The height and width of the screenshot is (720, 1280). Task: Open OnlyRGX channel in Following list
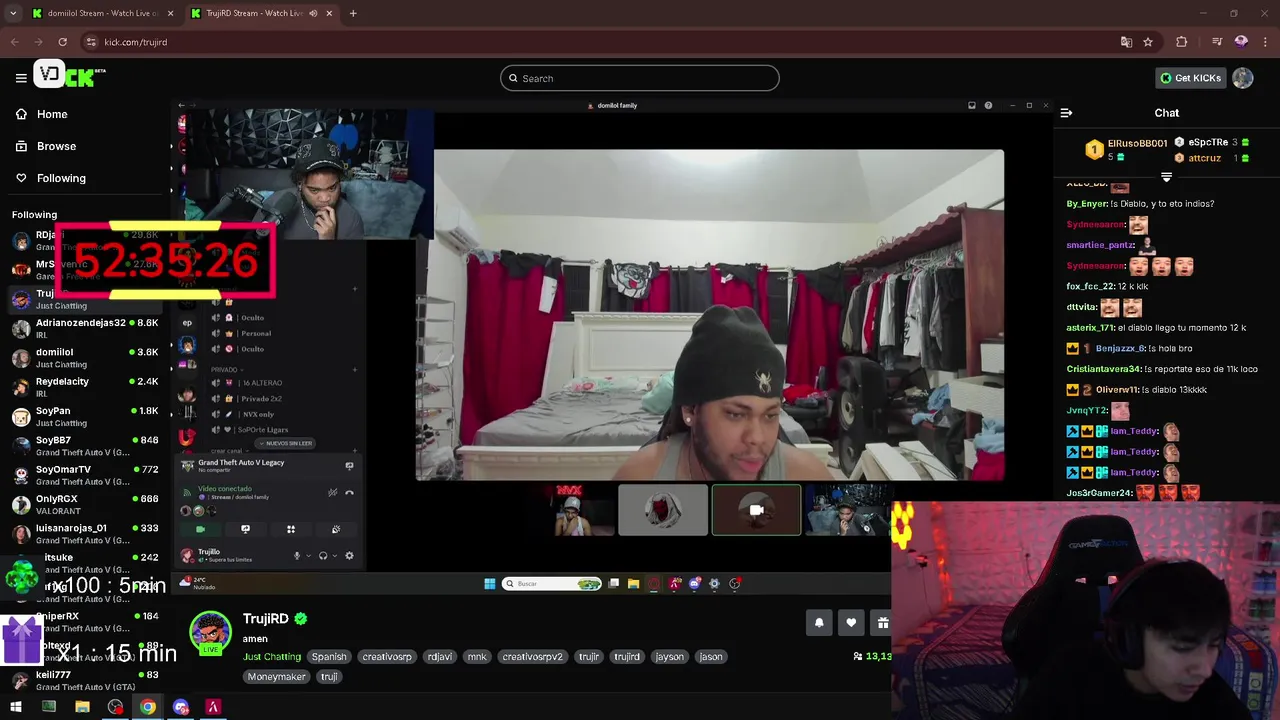point(85,504)
